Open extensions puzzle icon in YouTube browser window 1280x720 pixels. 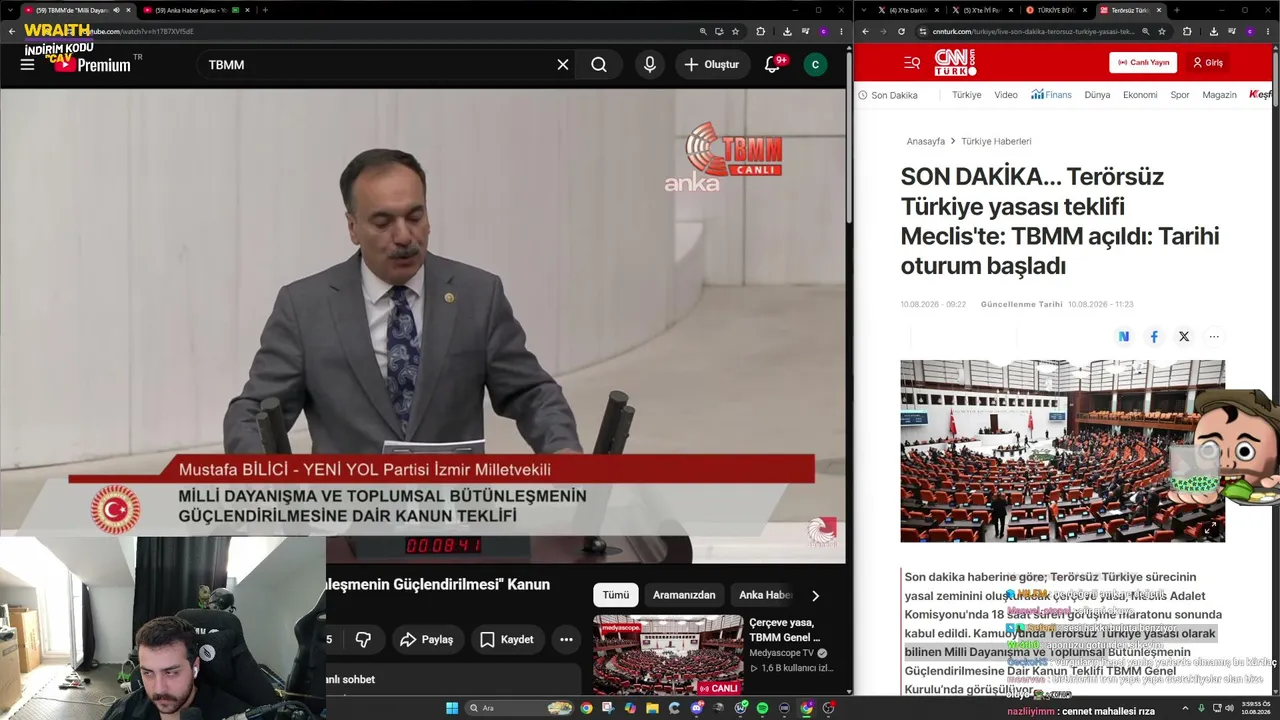[761, 31]
